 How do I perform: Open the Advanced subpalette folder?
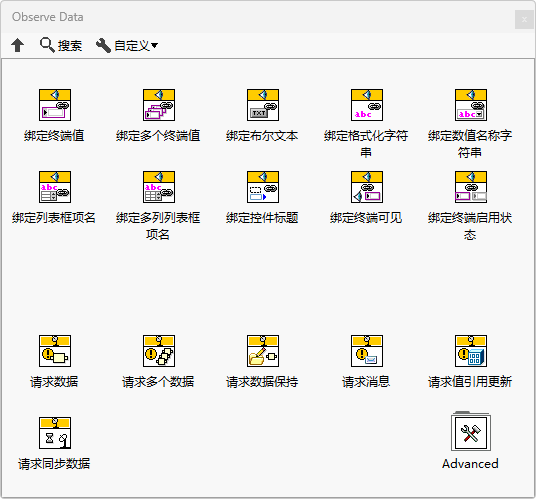[471, 431]
